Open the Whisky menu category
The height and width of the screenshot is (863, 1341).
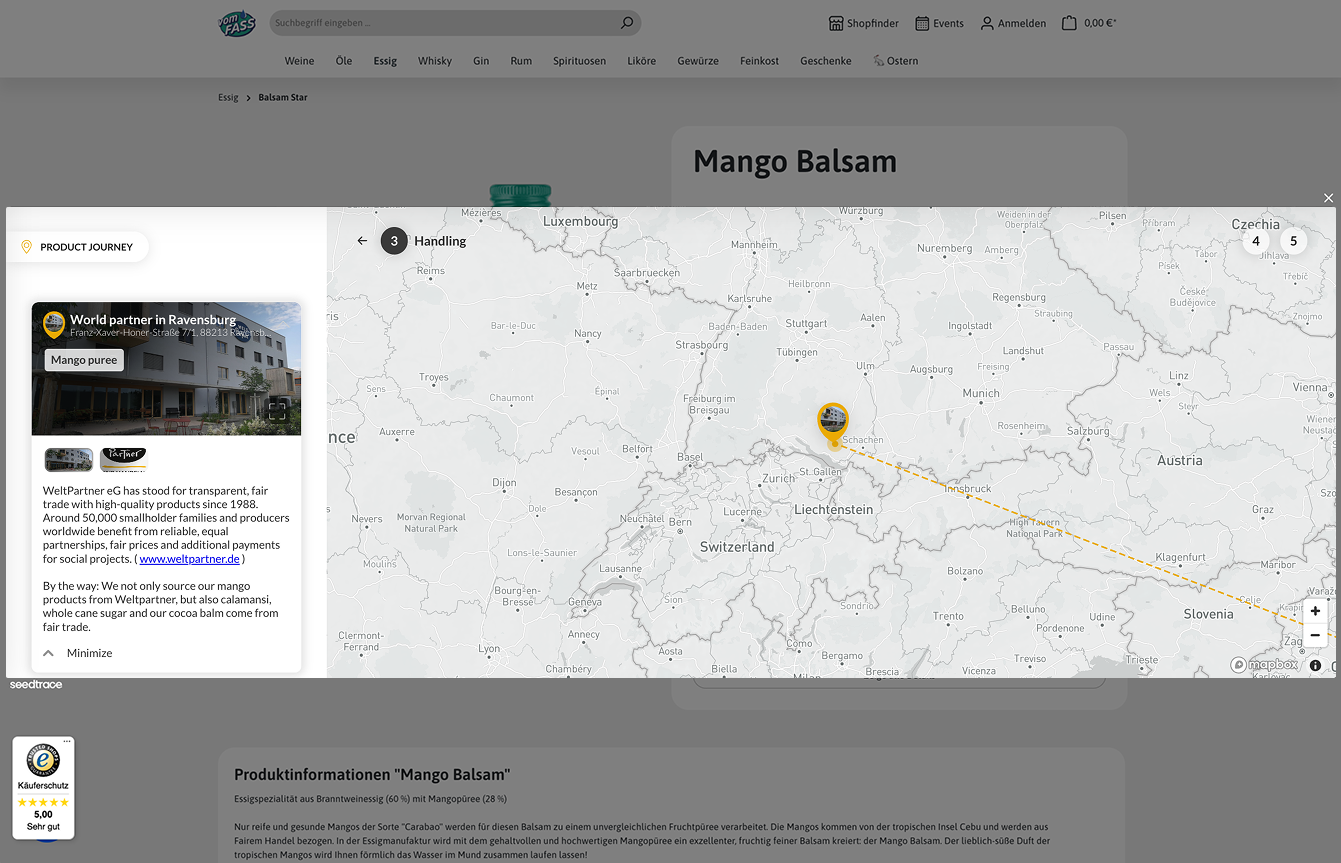click(435, 61)
